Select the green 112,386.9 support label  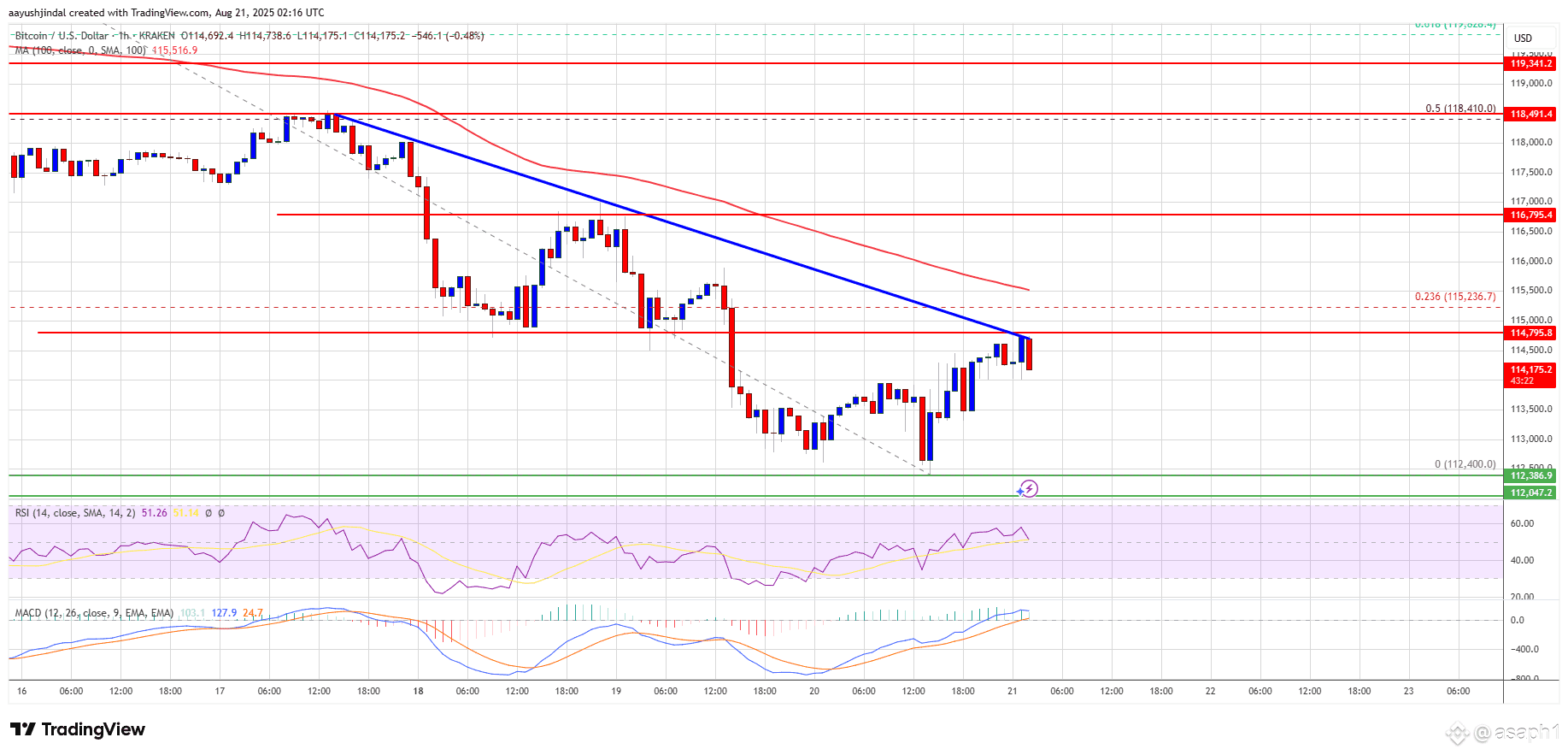pos(1530,475)
